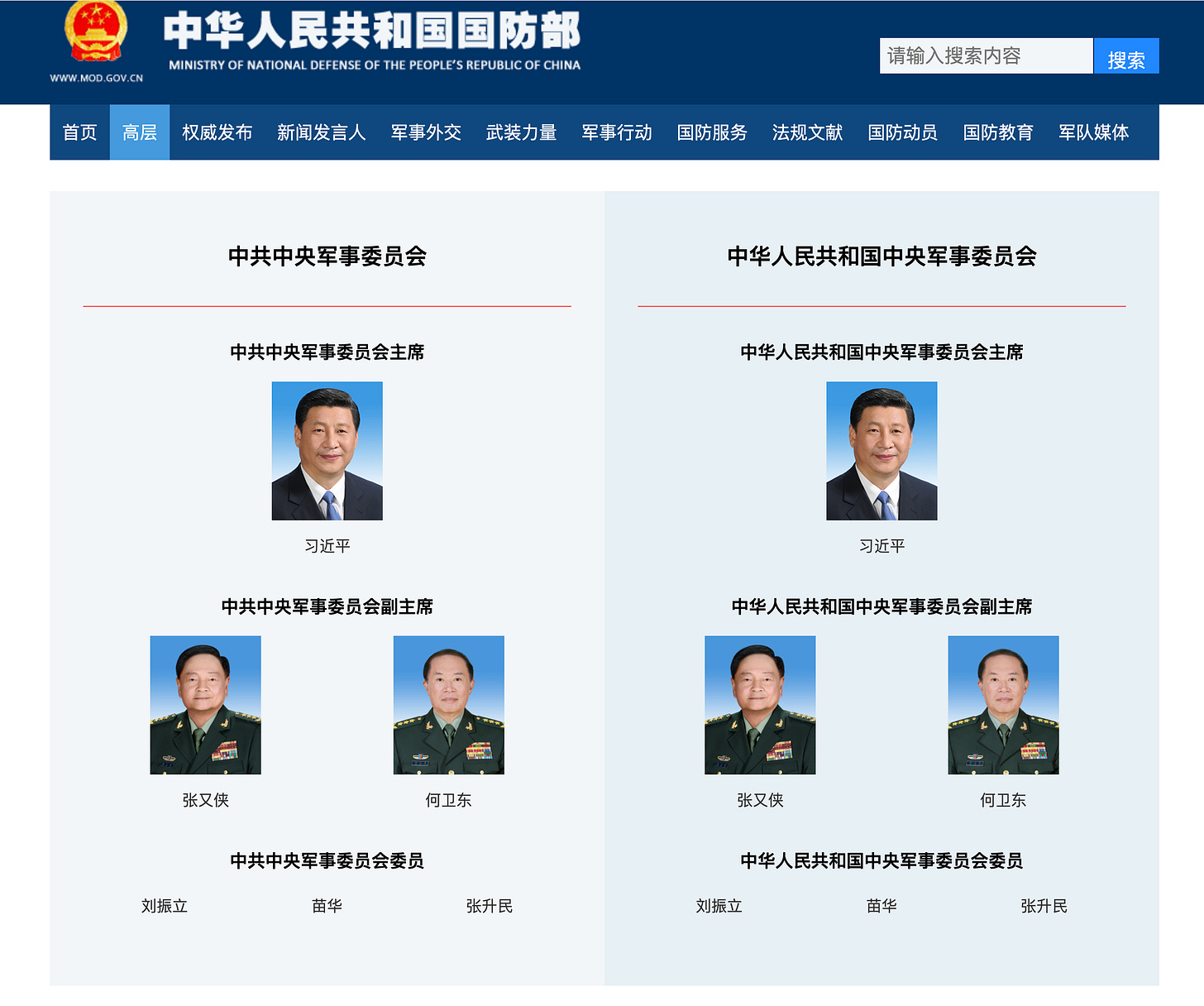Click the subheading 中共中央军事委员会委员

click(327, 861)
